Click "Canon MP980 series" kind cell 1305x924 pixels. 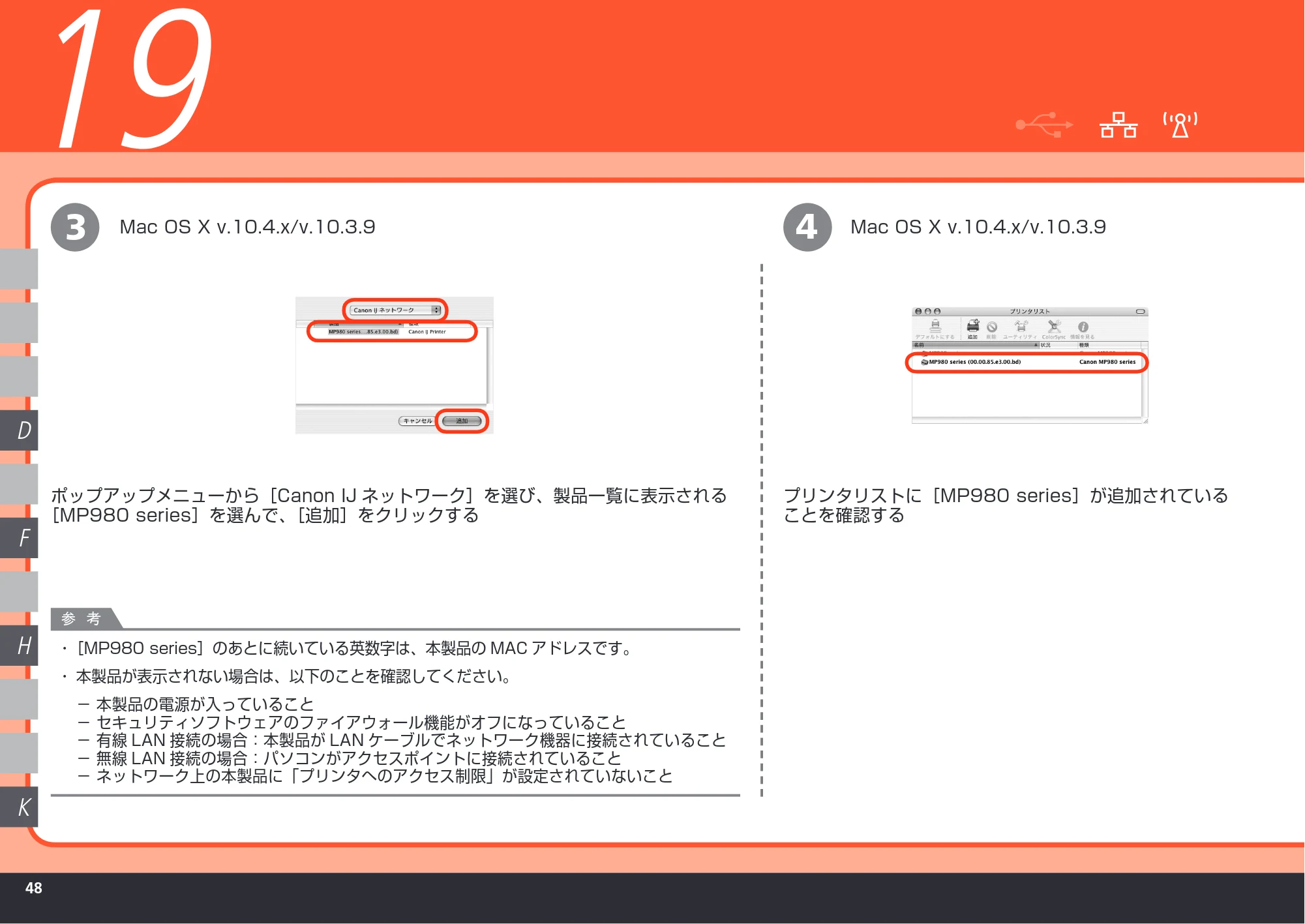point(1107,362)
